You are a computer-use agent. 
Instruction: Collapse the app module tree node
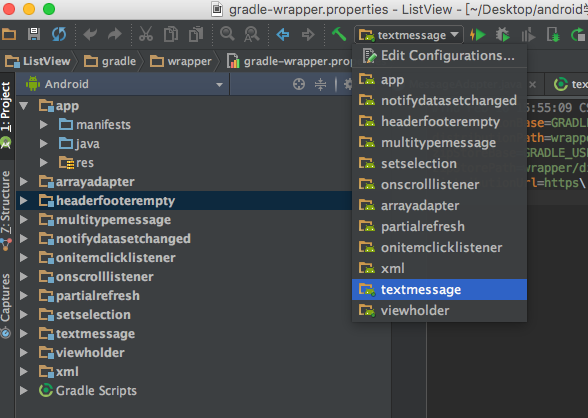coord(24,106)
